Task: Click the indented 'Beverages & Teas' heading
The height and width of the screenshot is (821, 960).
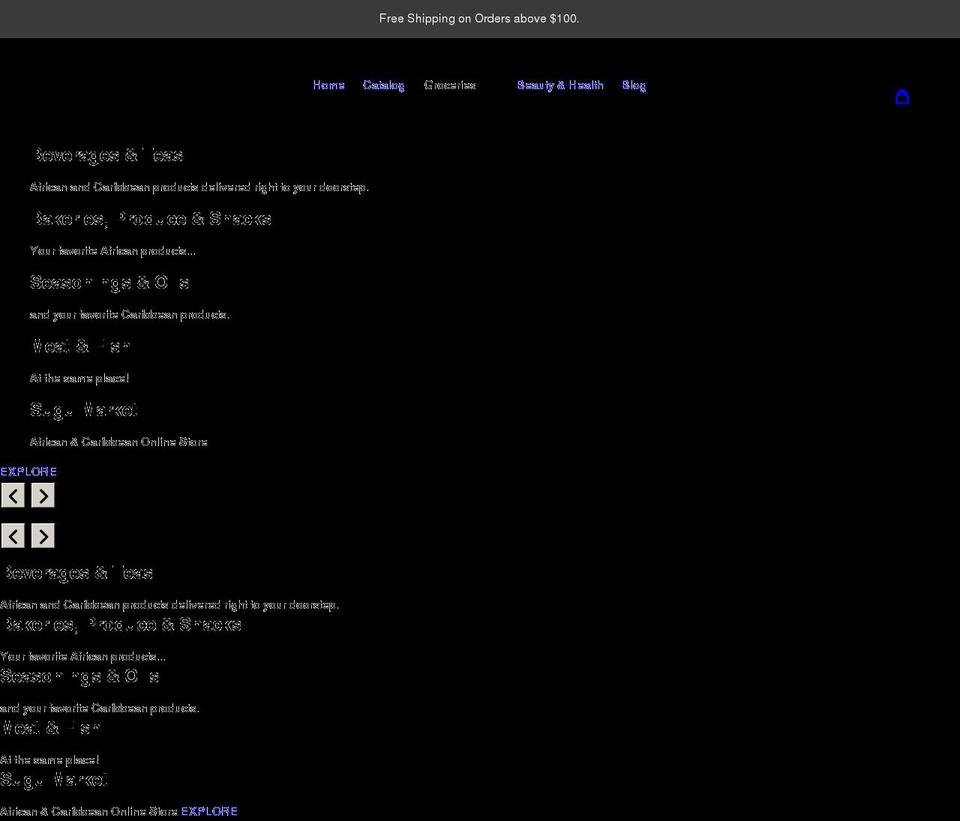Action: tap(107, 155)
